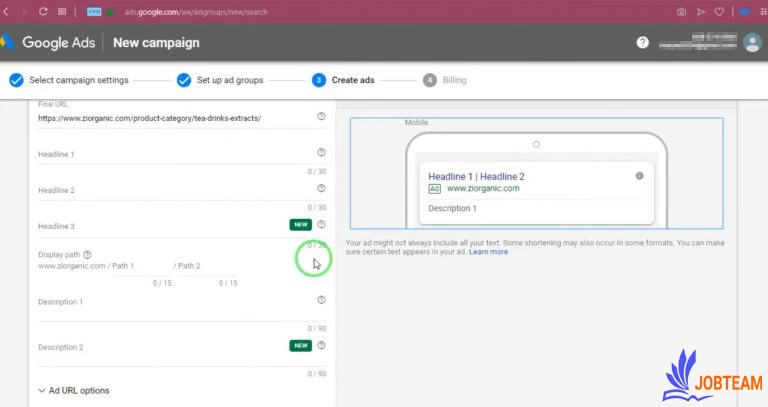Click the Learn more link
This screenshot has width=768, height=407.
point(488,252)
